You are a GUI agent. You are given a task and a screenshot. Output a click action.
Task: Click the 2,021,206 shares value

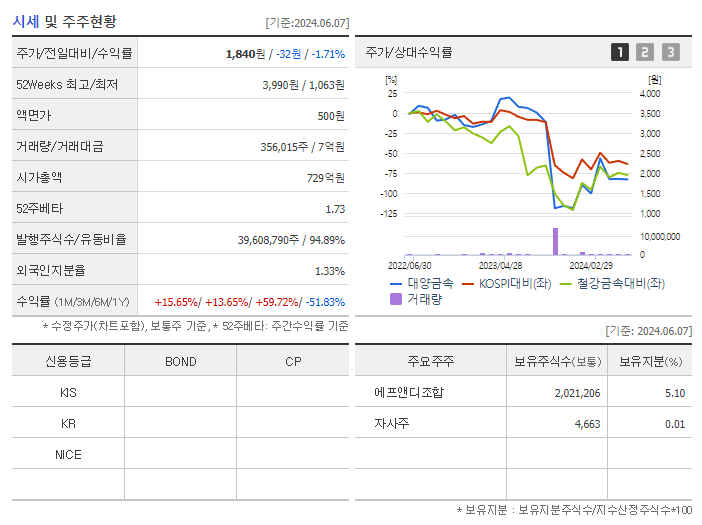[x=578, y=393]
